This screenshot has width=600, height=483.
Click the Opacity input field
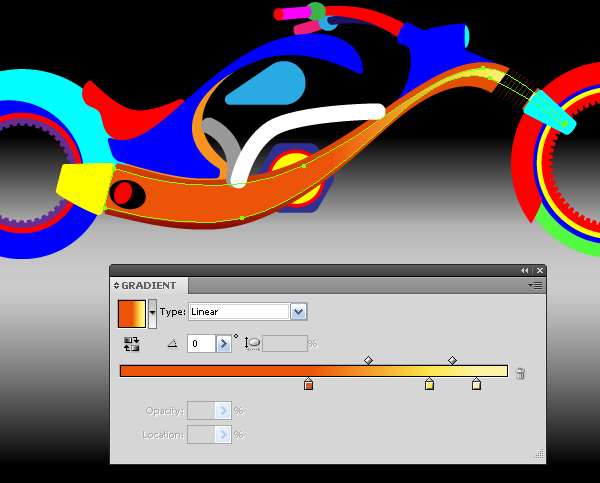pyautogui.click(x=201, y=411)
